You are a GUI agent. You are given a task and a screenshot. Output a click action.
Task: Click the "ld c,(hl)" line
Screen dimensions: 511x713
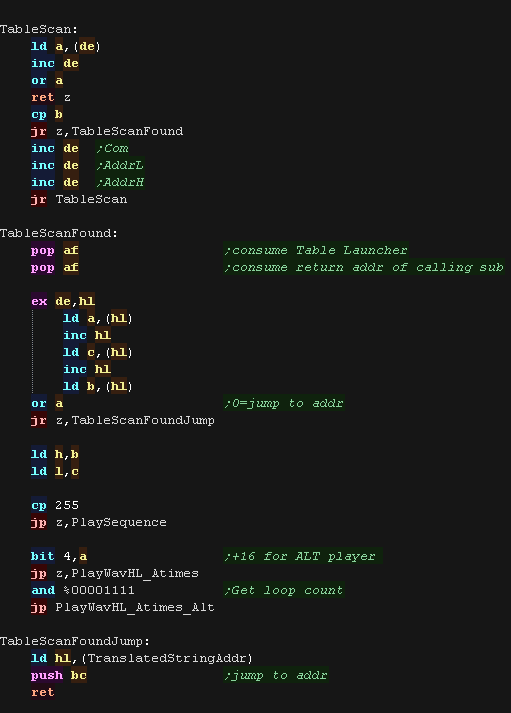[98, 352]
